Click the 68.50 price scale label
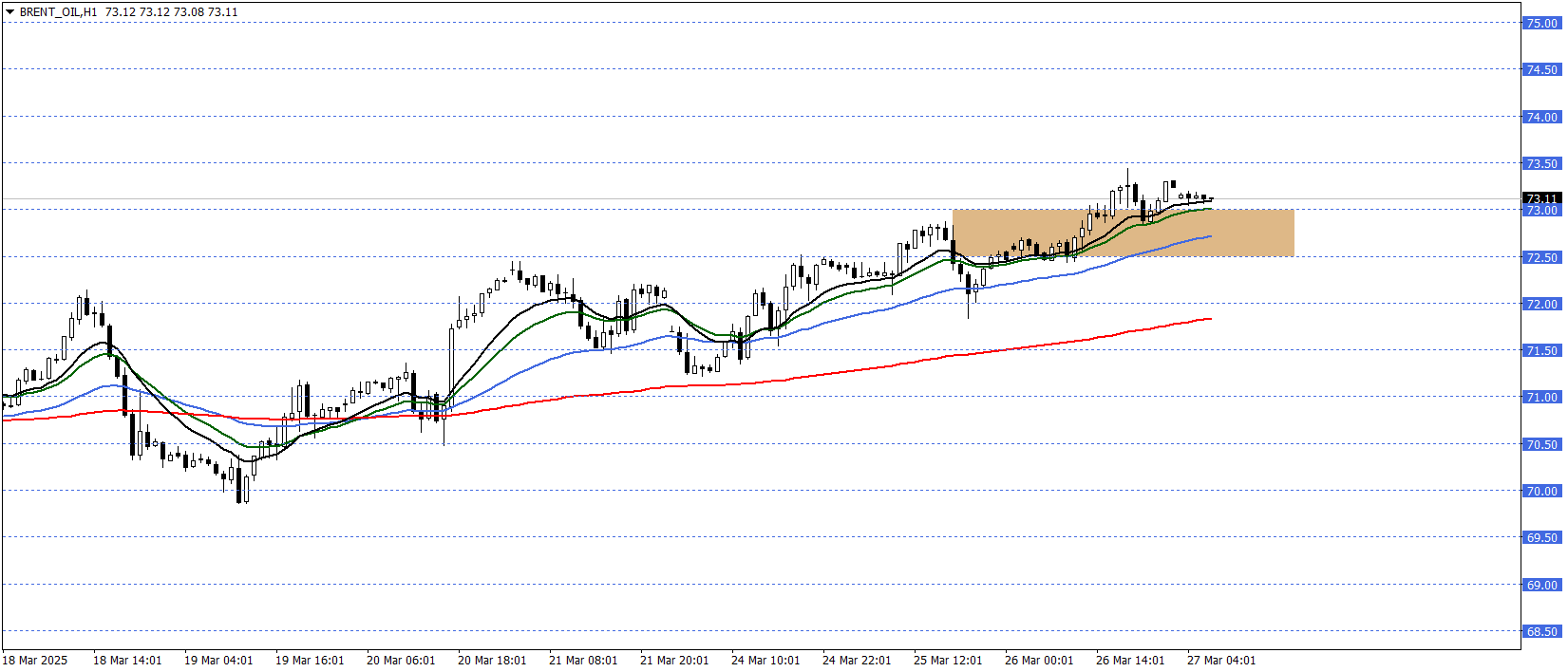The height and width of the screenshot is (672, 1568). pyautogui.click(x=1541, y=631)
